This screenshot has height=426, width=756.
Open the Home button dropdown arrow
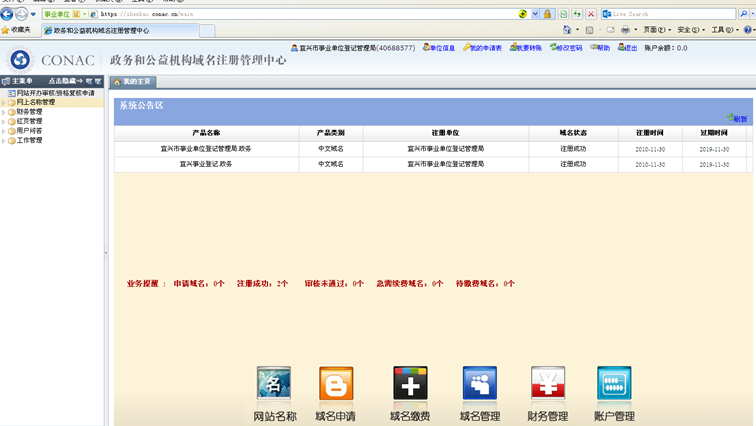[577, 30]
